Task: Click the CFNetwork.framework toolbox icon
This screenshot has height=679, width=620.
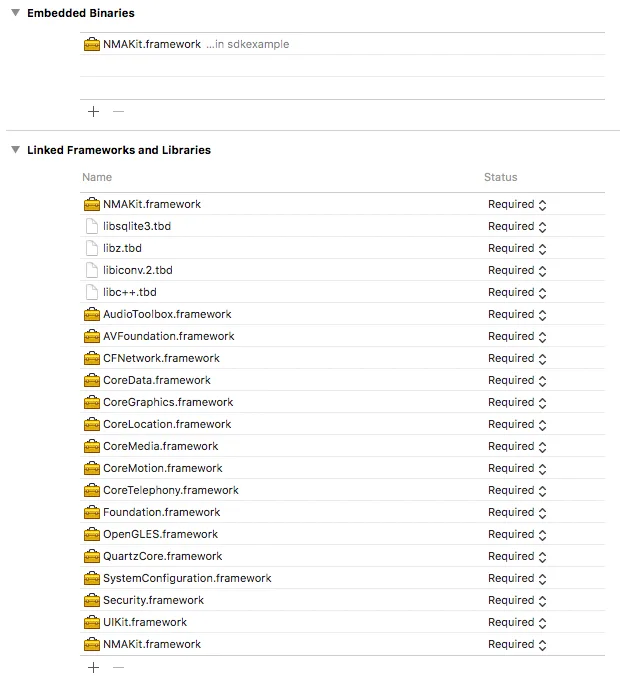Action: (x=92, y=359)
